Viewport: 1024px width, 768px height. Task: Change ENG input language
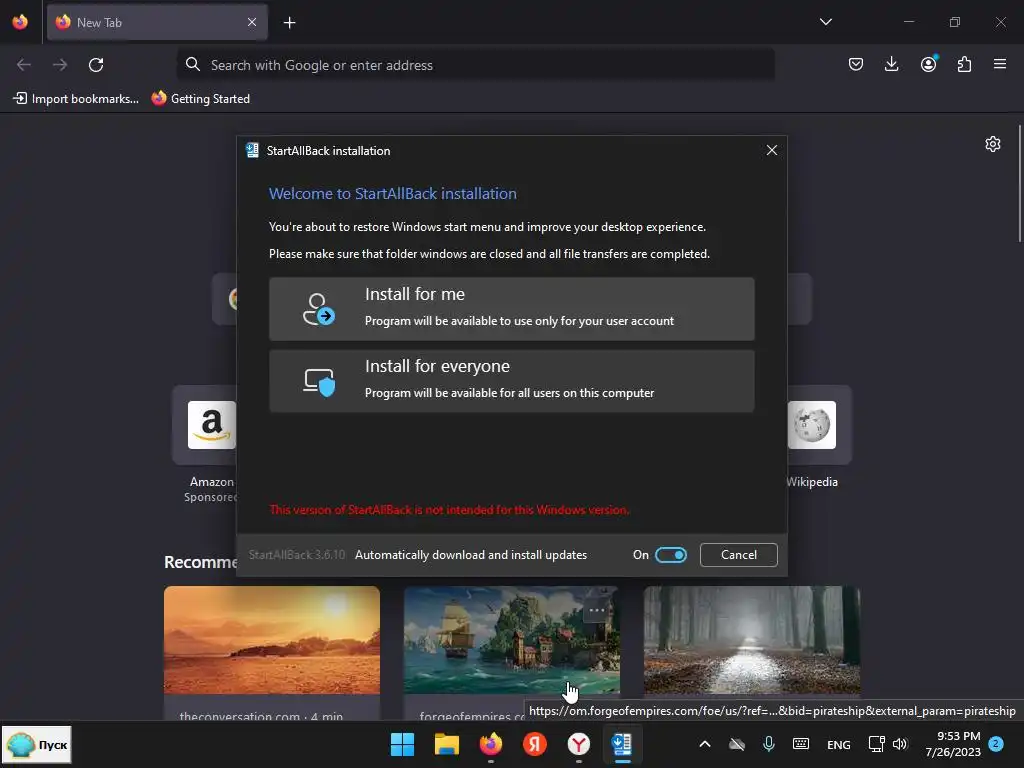(x=839, y=744)
